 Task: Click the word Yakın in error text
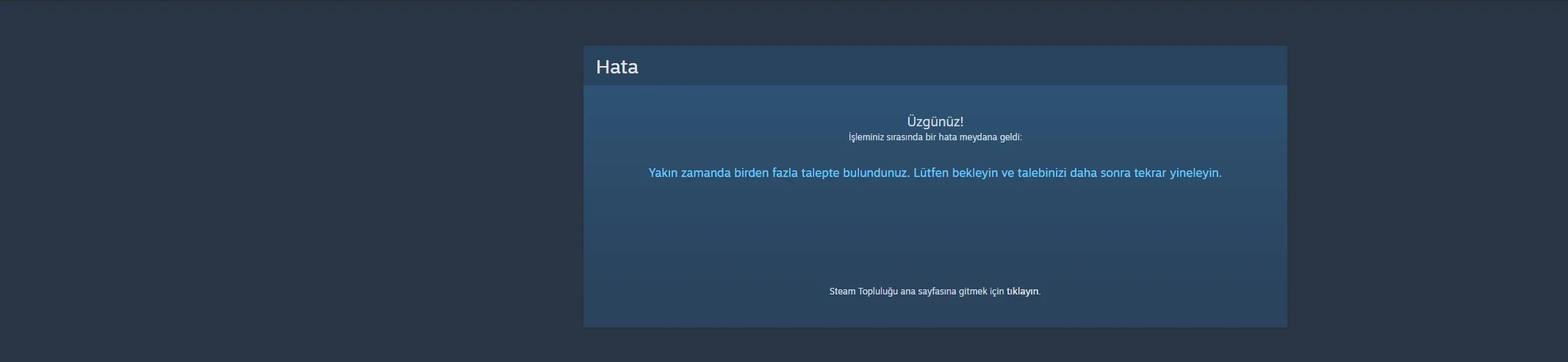tap(663, 173)
